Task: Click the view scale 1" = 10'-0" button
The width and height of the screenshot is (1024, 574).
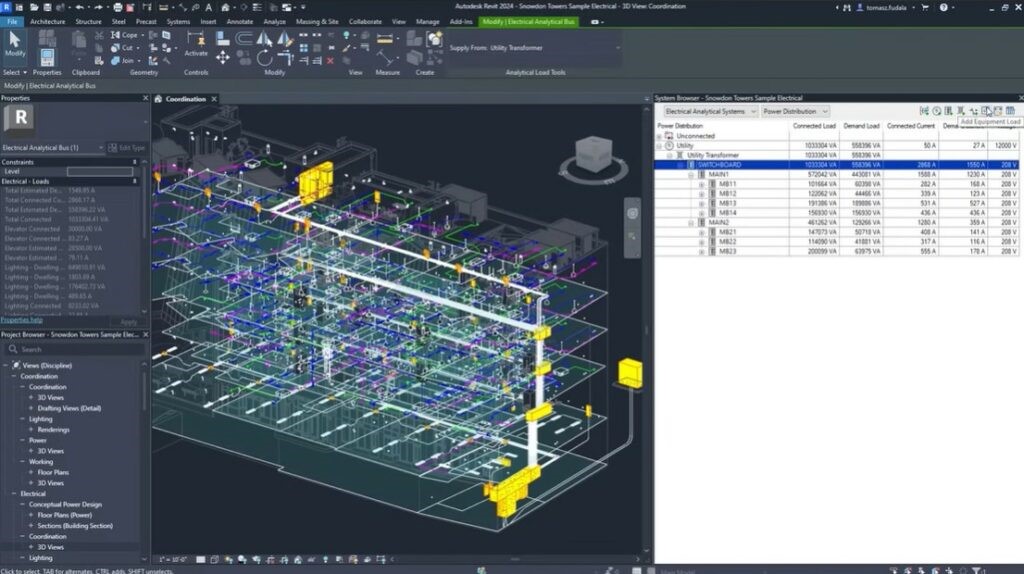Action: point(173,560)
